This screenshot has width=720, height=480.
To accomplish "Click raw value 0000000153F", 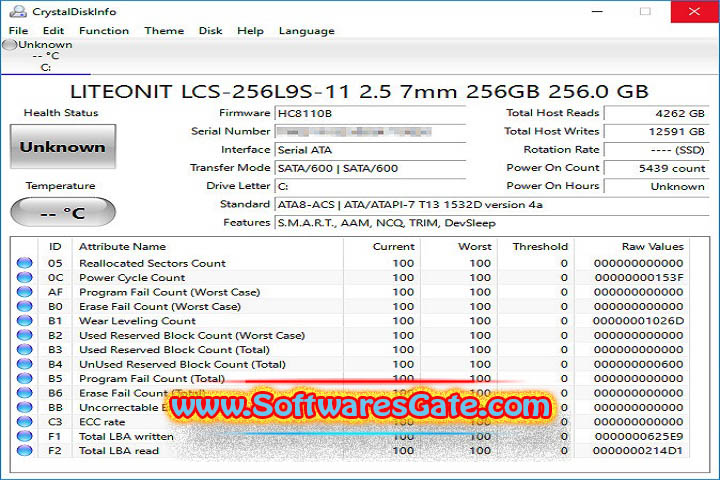I will [x=639, y=277].
